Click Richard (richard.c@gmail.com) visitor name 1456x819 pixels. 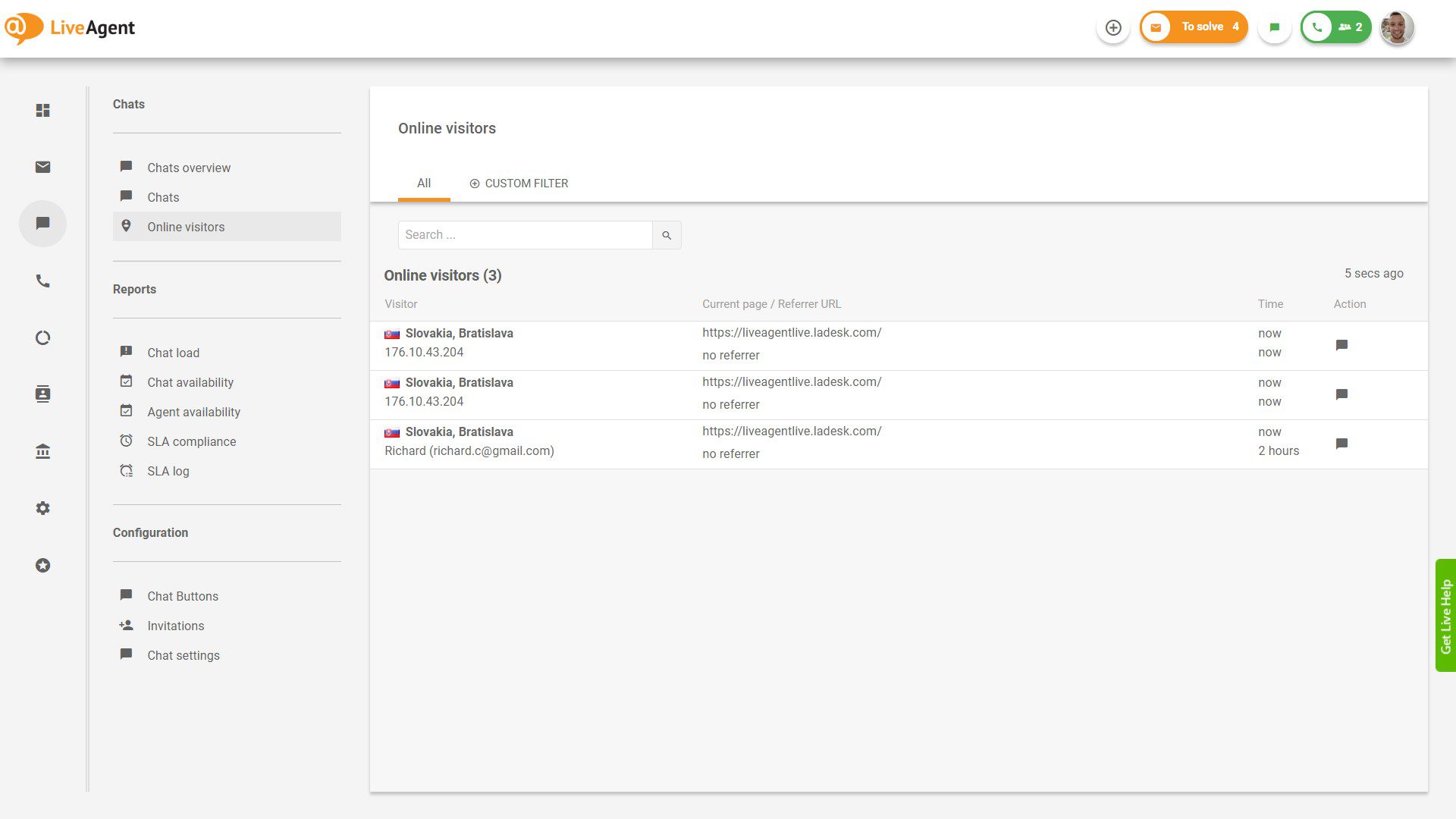pos(469,451)
